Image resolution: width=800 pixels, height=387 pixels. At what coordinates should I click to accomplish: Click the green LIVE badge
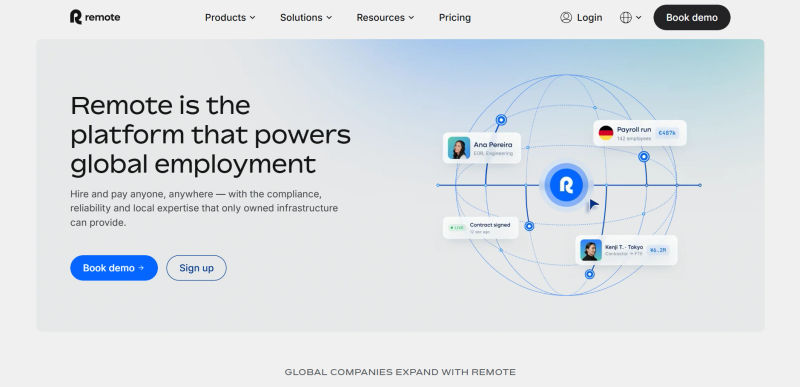pyautogui.click(x=457, y=227)
